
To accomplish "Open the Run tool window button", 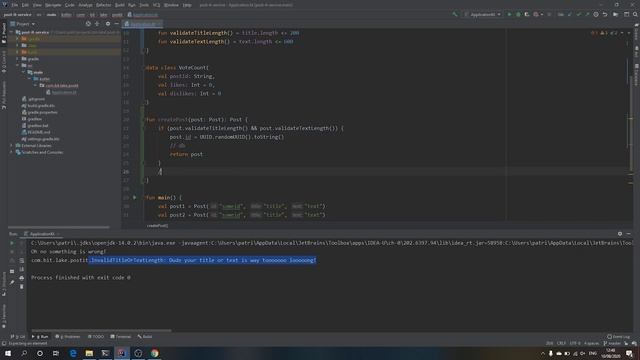I will pyautogui.click(x=40, y=337).
